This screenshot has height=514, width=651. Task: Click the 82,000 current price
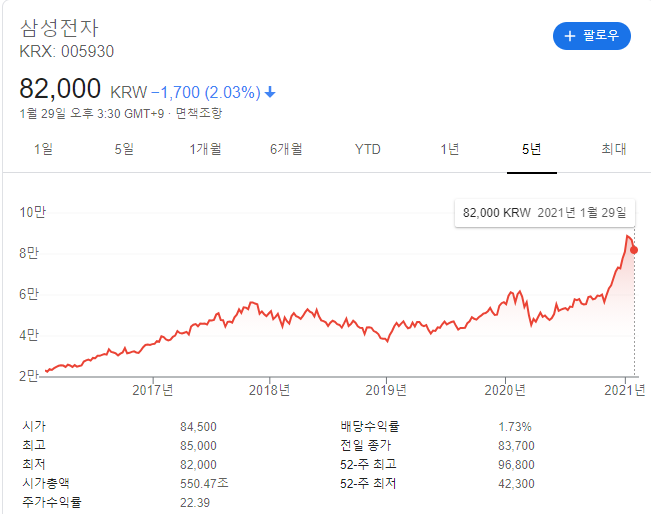tap(60, 88)
